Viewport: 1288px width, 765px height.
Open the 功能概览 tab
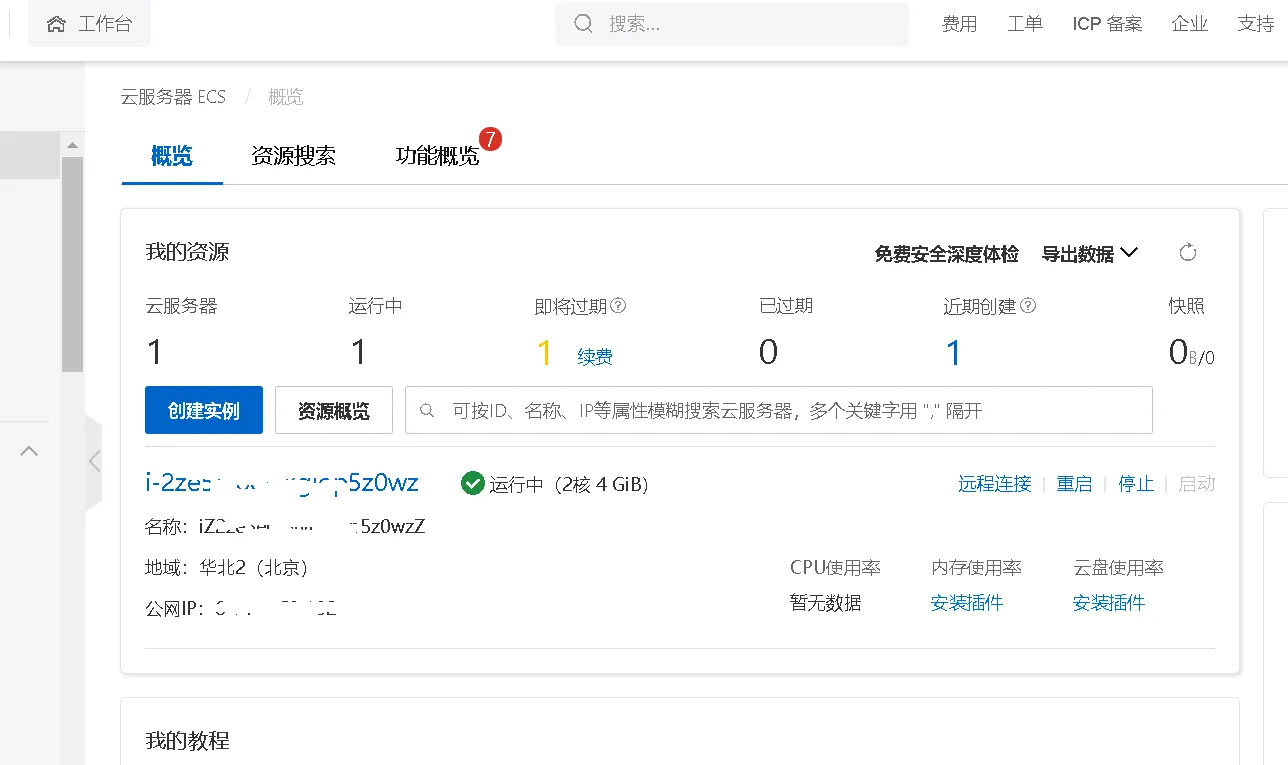(x=437, y=156)
